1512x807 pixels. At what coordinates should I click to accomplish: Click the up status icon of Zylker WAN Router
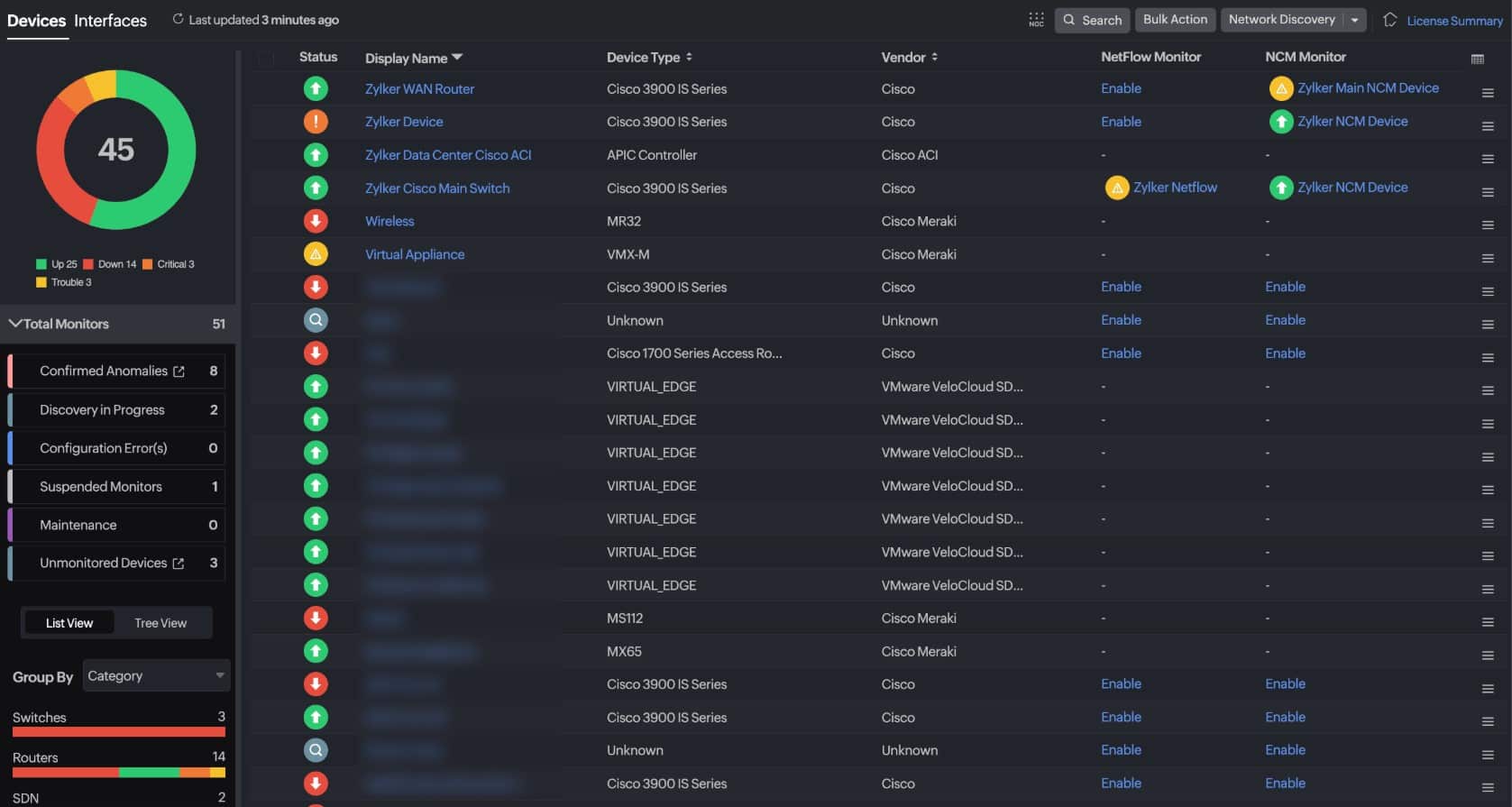(x=316, y=88)
